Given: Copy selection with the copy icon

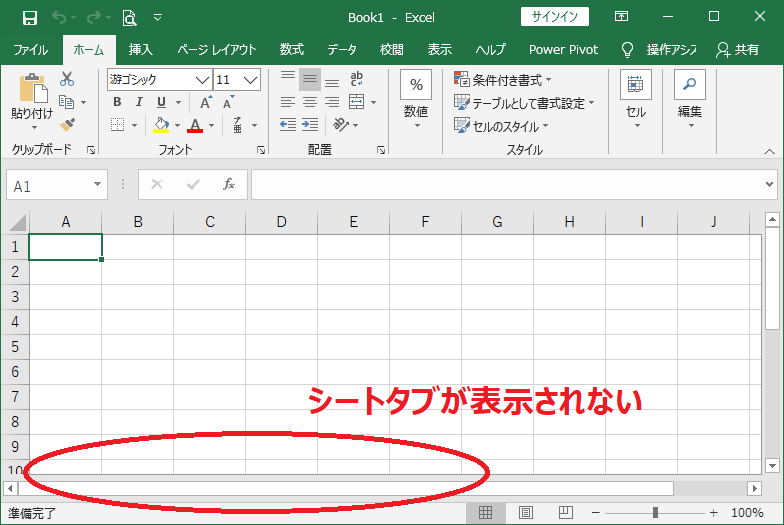Looking at the screenshot, I should (x=66, y=102).
